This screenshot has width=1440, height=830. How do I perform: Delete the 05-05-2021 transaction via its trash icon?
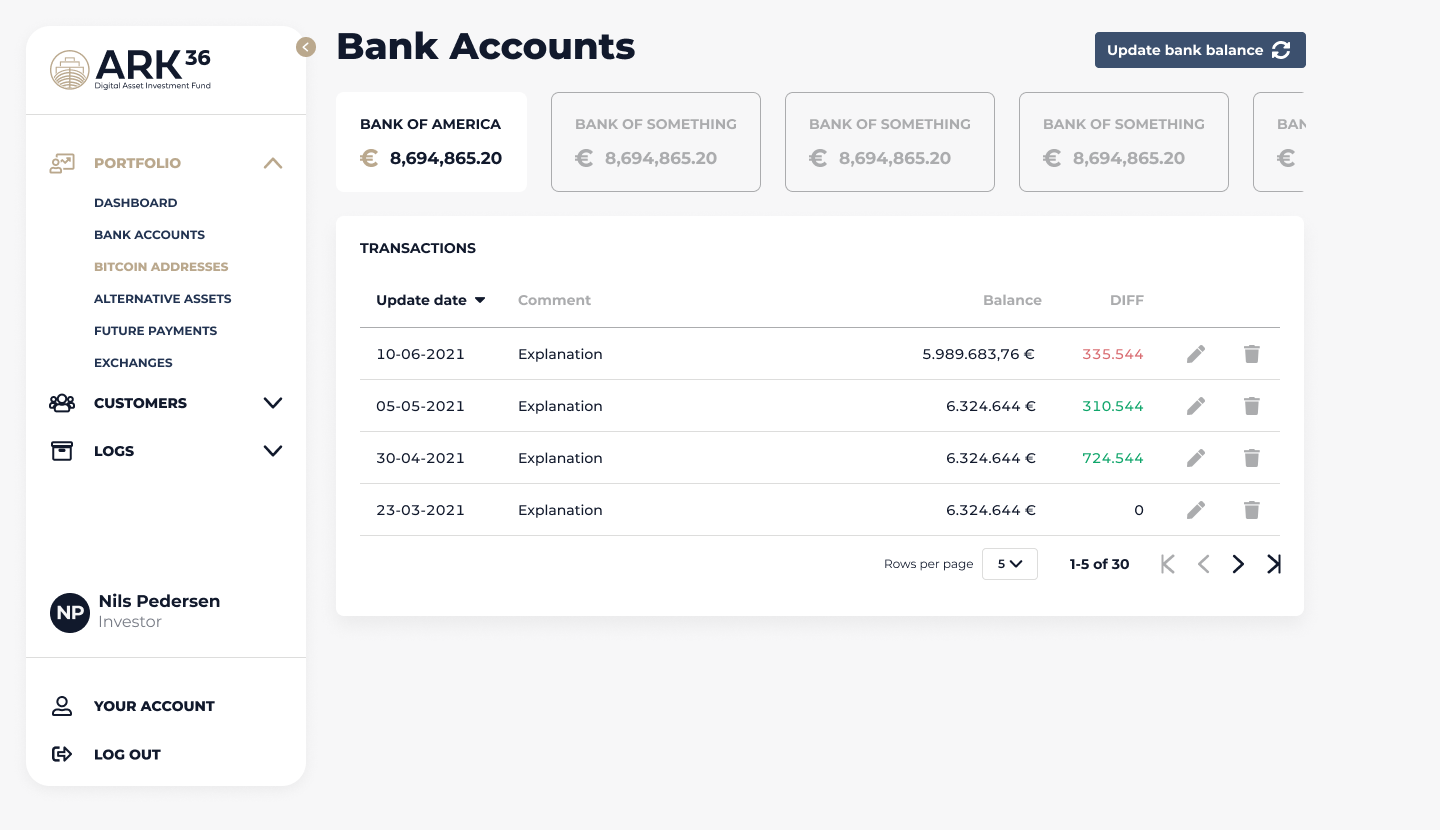[x=1251, y=406]
